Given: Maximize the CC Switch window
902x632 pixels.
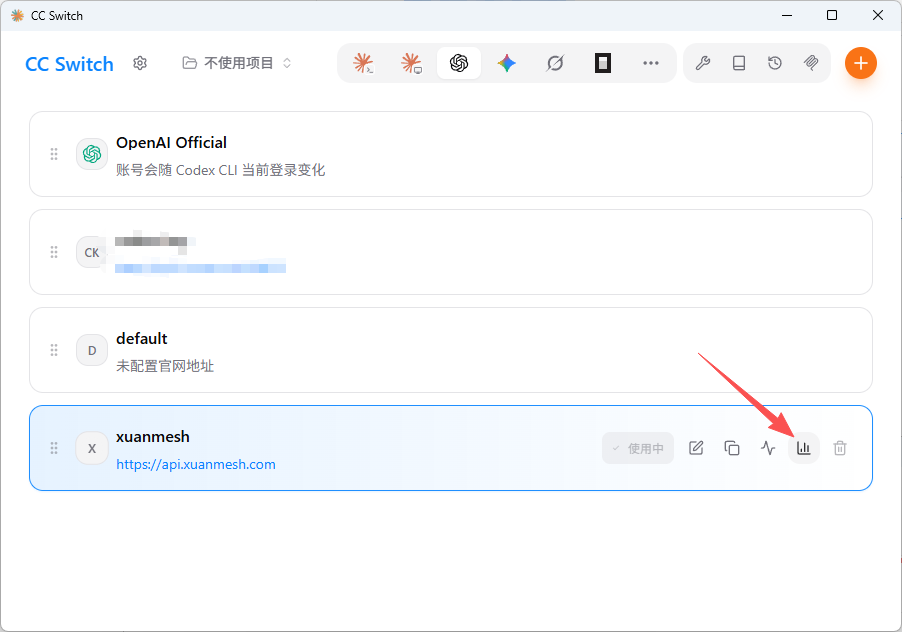Looking at the screenshot, I should 832,16.
